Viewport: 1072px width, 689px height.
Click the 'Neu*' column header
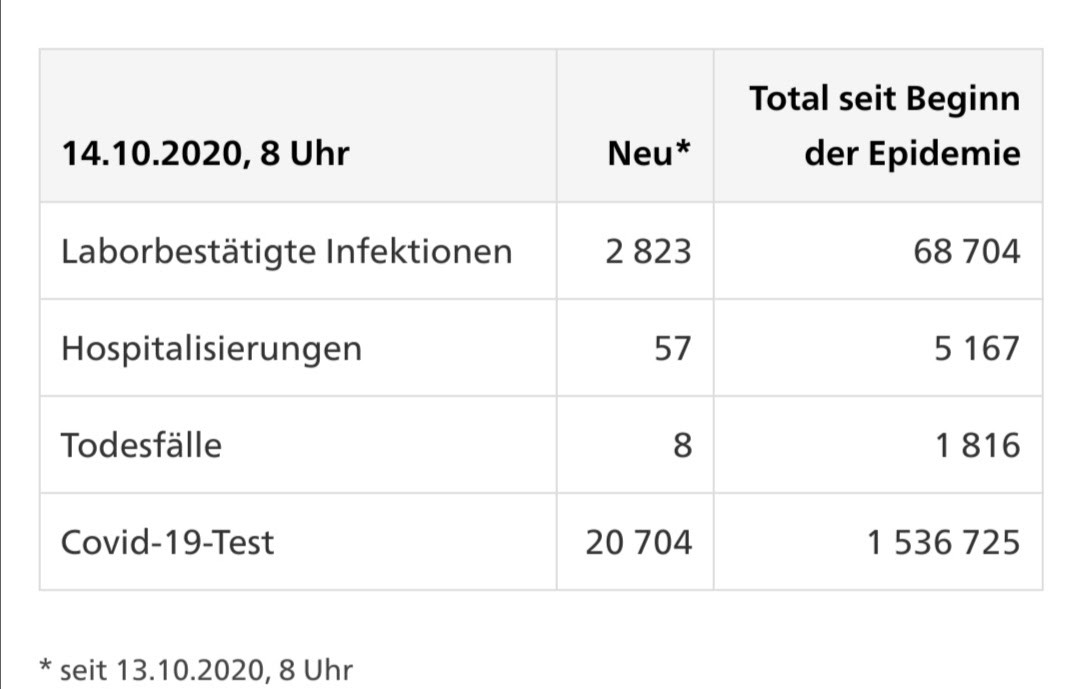point(649,154)
